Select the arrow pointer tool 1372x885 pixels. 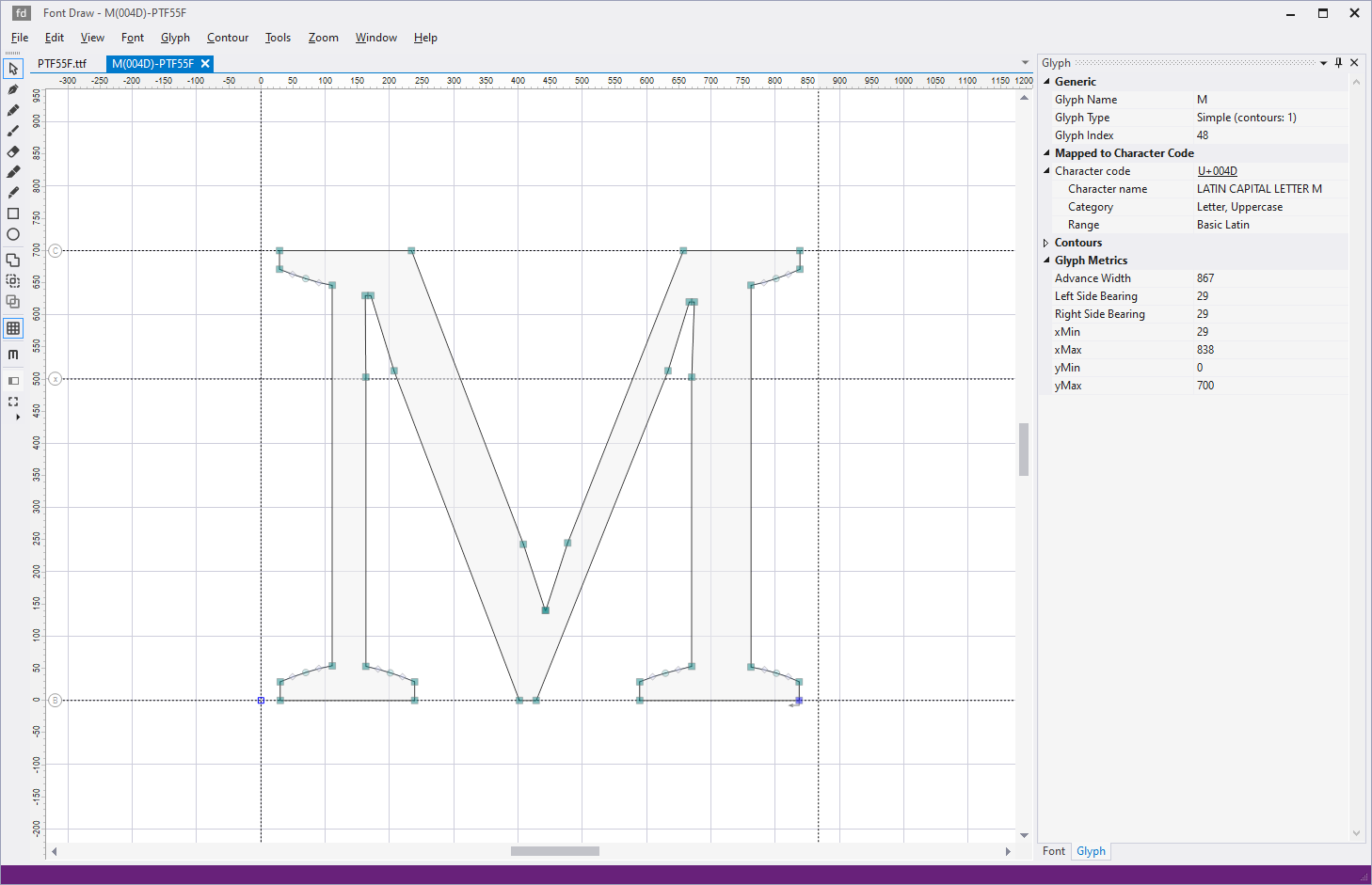tap(13, 69)
